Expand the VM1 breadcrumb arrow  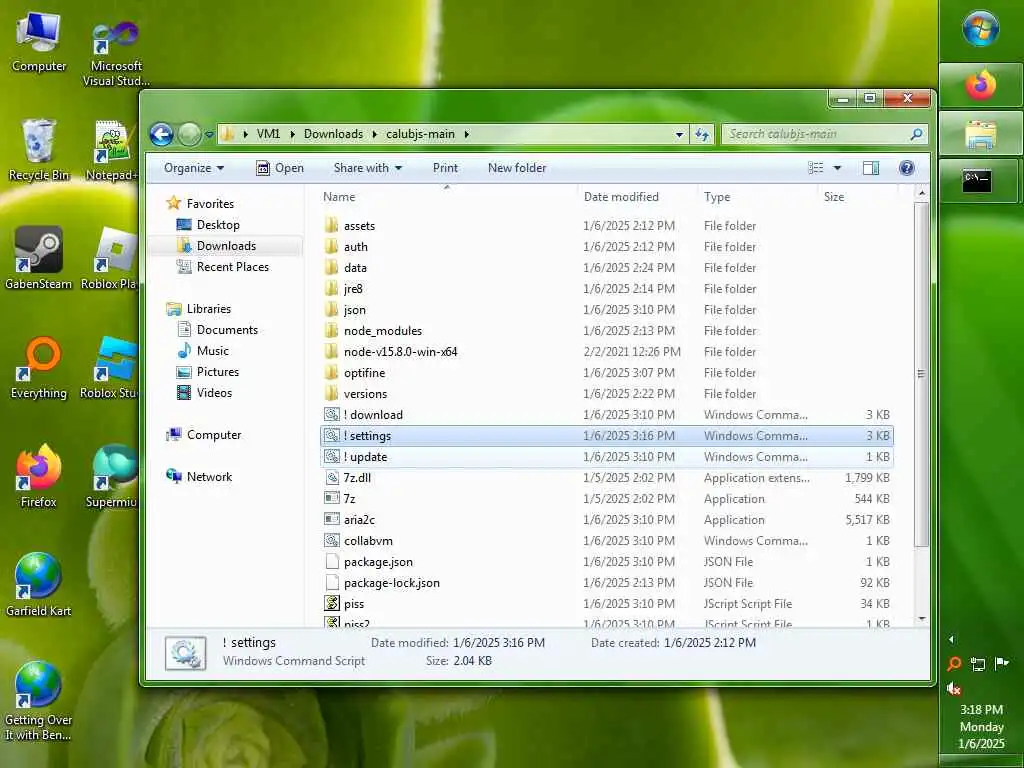coord(292,135)
